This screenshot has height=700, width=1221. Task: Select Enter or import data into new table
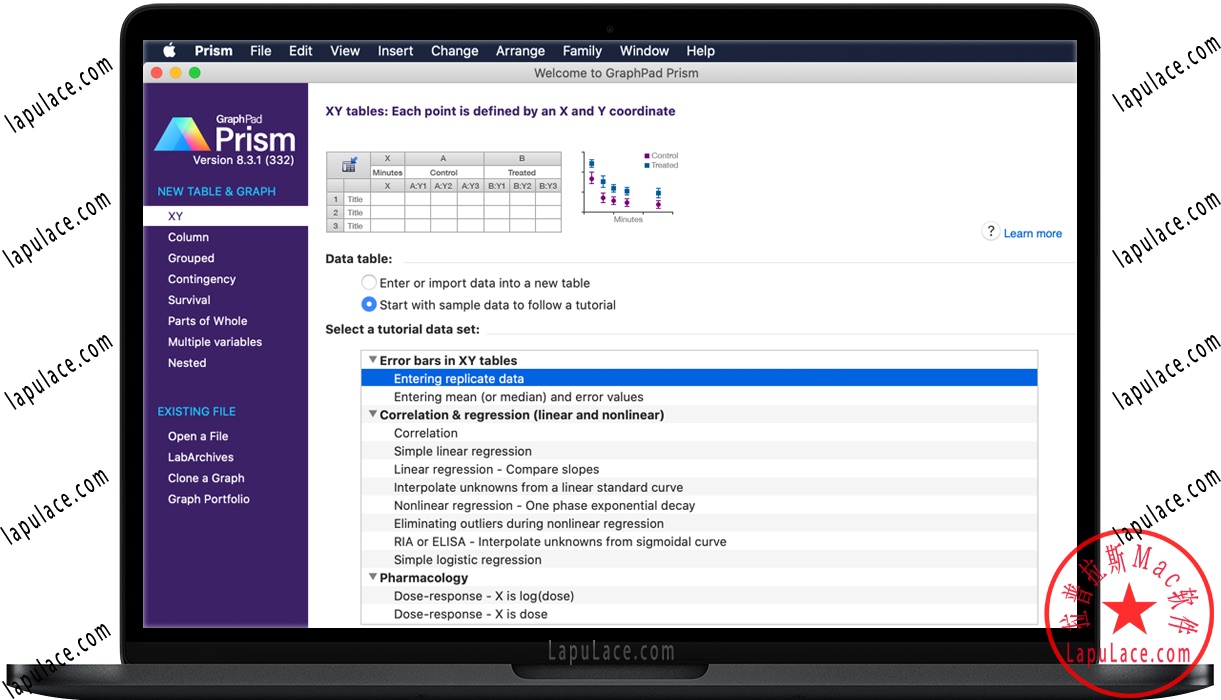(369, 283)
